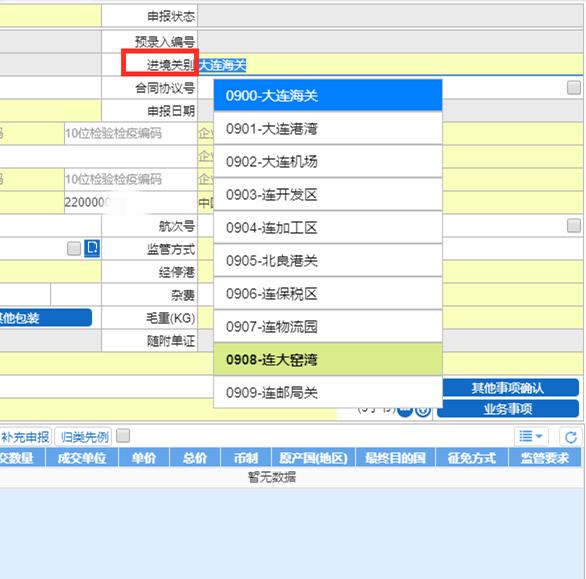Click the 业务事项 button
The height and width of the screenshot is (579, 586).
(x=508, y=409)
